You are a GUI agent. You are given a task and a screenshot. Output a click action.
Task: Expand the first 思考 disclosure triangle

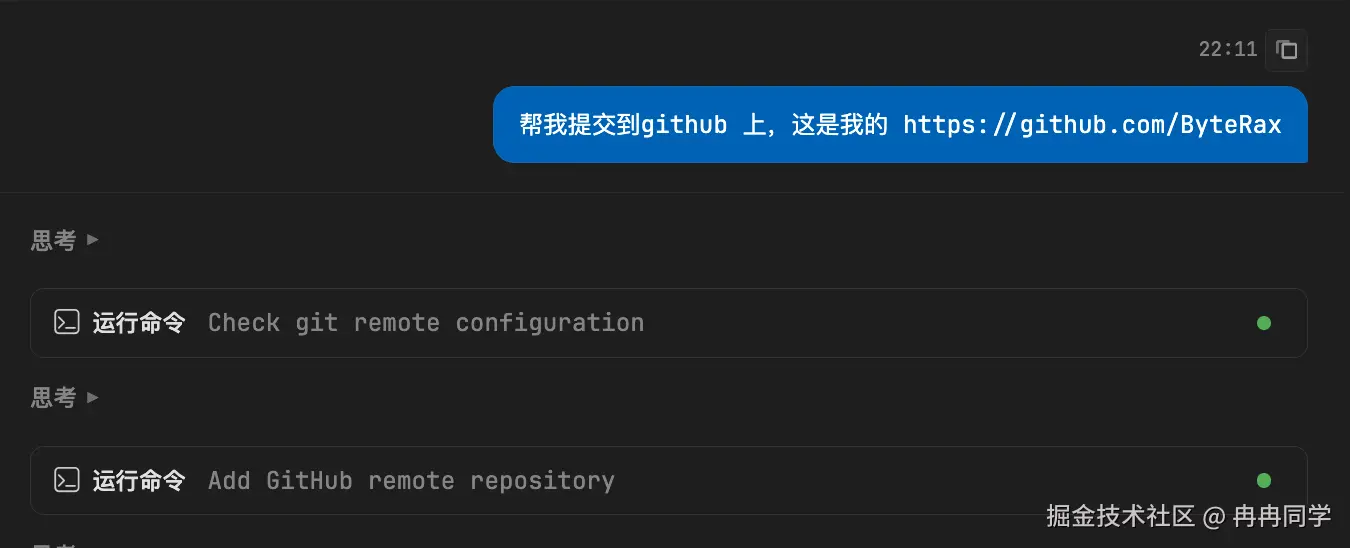pyautogui.click(x=93, y=240)
